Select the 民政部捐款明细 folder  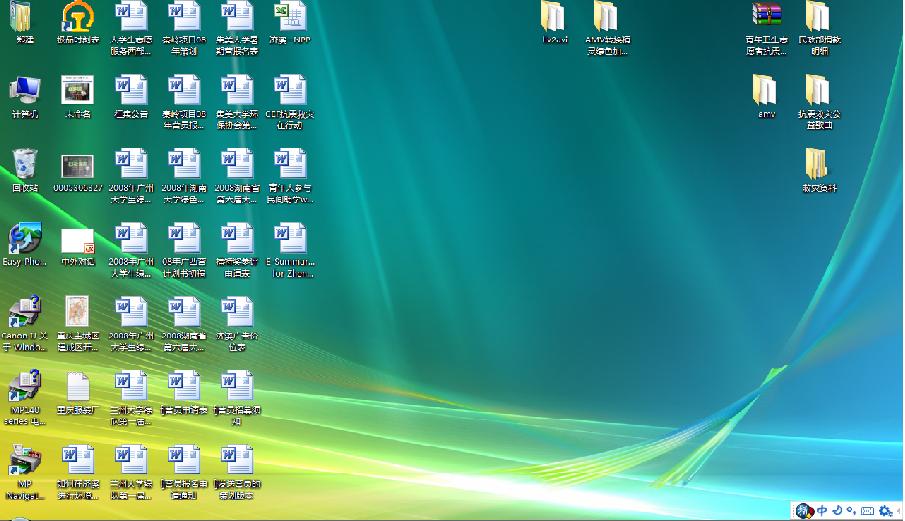[x=819, y=16]
